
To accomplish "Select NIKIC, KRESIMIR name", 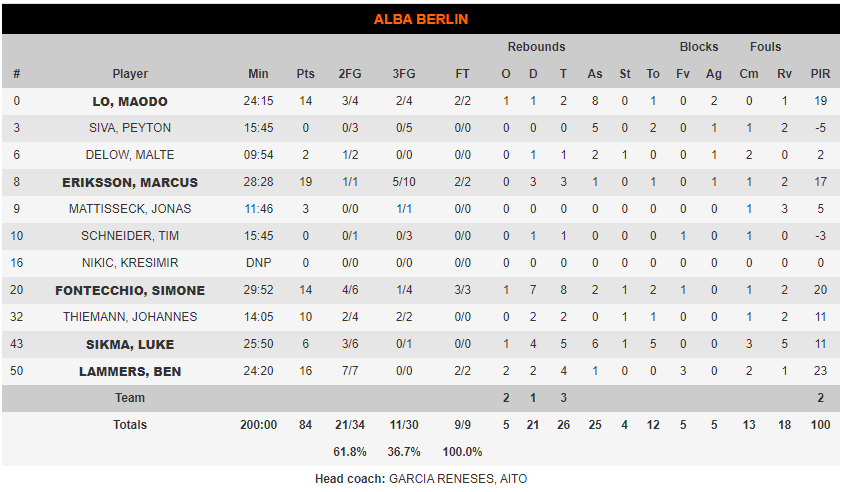I will (130, 263).
